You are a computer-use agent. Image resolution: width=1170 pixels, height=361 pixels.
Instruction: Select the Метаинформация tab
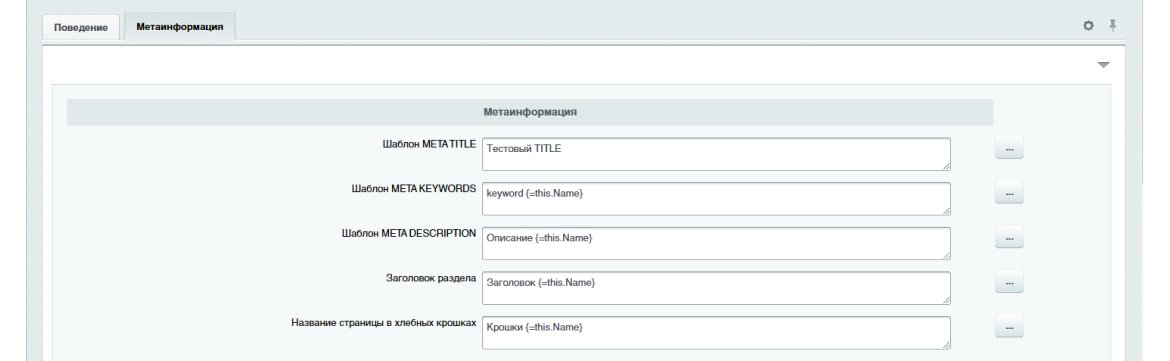pyautogui.click(x=180, y=26)
